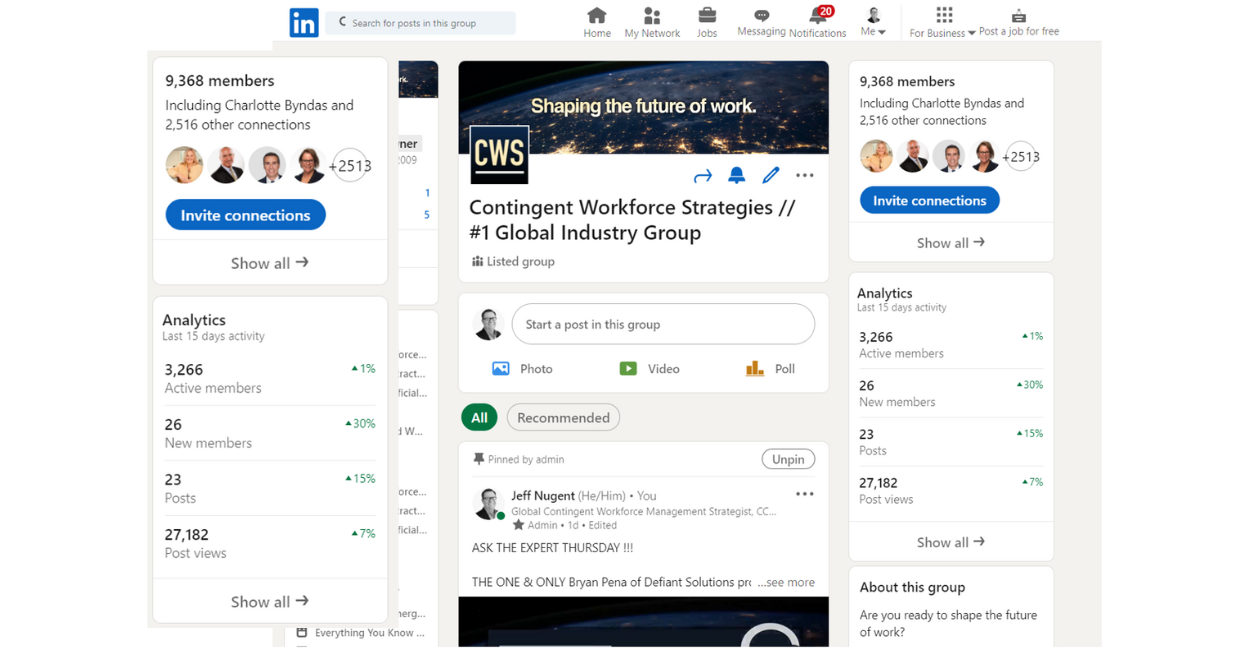The height and width of the screenshot is (670, 1250).
Task: Show all members in the right sidebar
Action: (951, 242)
